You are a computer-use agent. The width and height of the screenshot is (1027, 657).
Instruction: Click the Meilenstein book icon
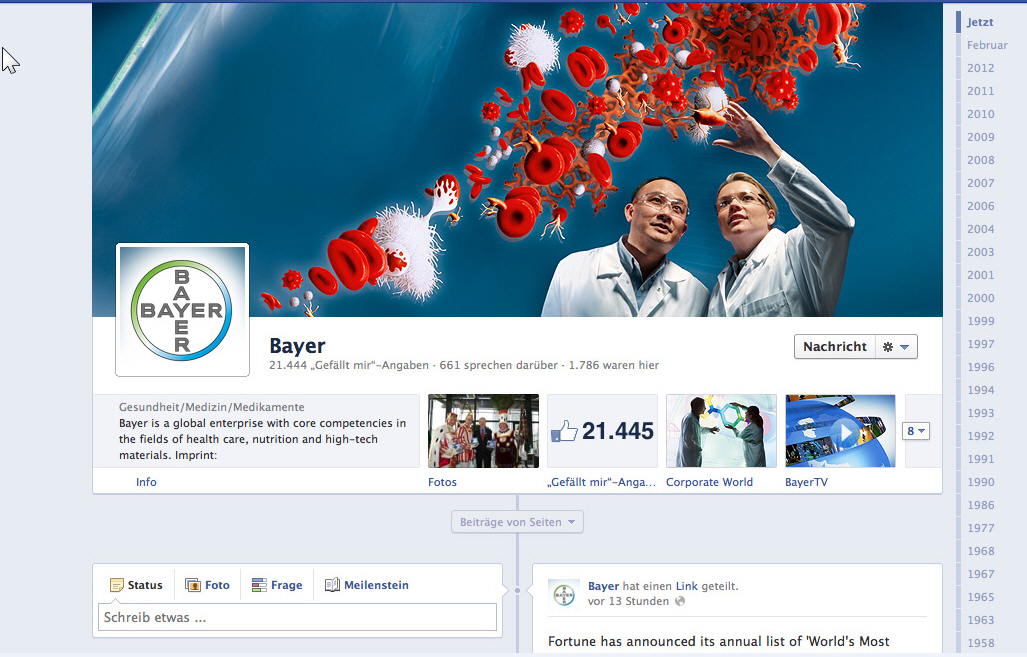pyautogui.click(x=332, y=584)
